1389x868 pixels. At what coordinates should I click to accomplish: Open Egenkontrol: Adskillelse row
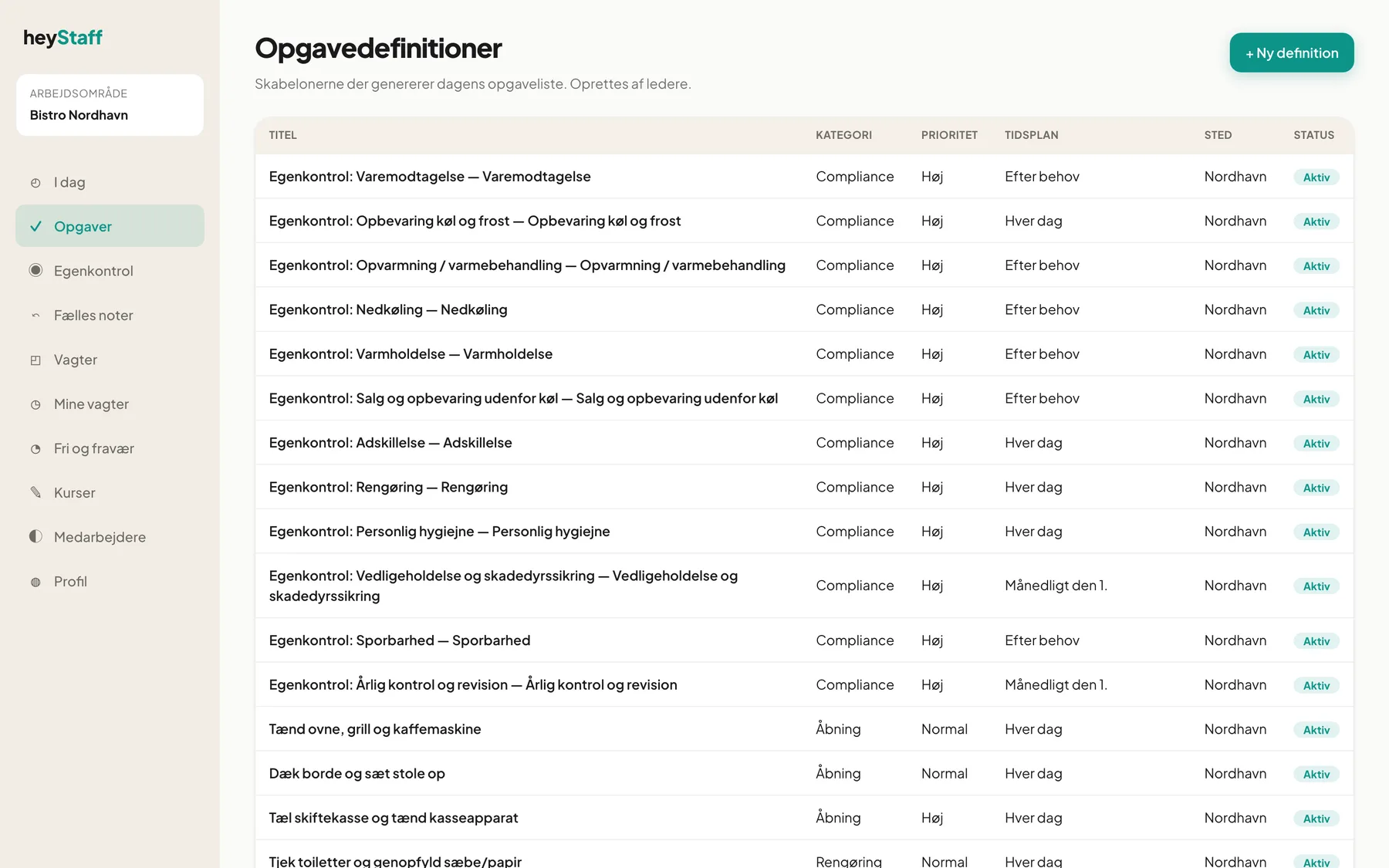(x=804, y=443)
